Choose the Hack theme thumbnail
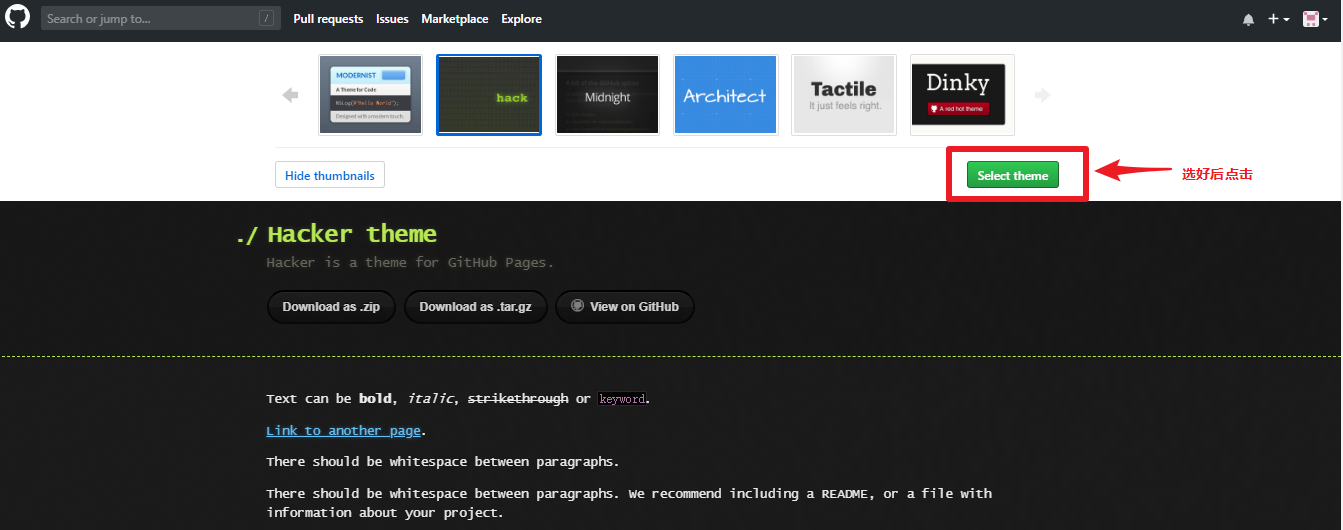The height and width of the screenshot is (530, 1343). coord(489,95)
